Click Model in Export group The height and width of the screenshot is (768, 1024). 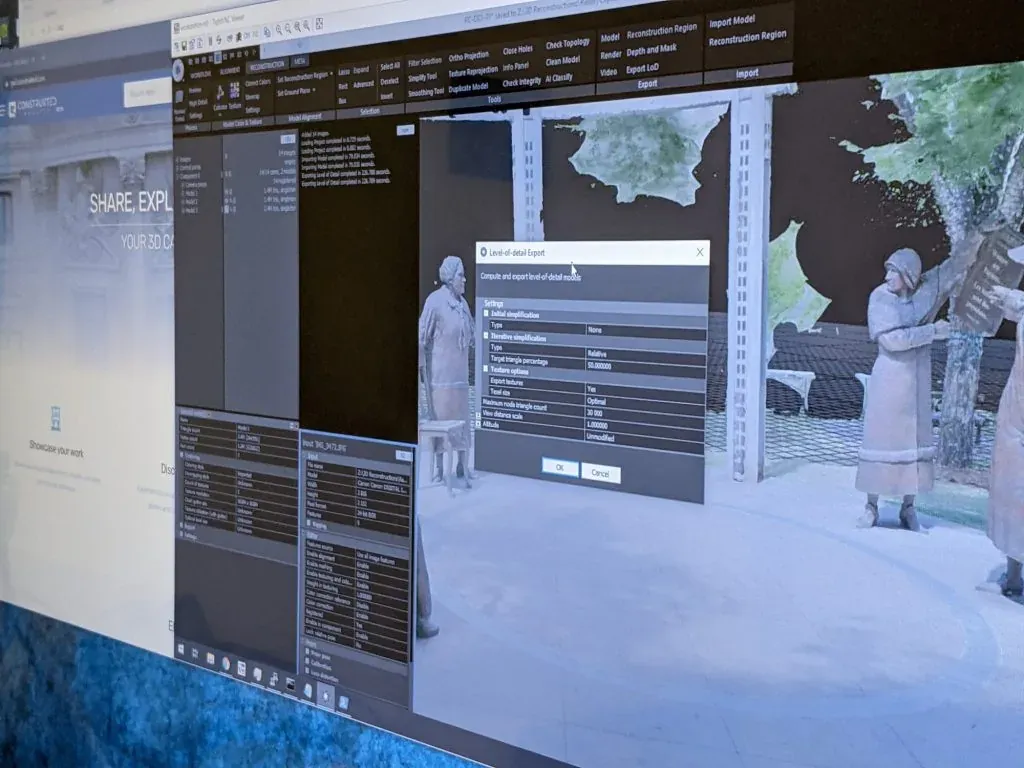tap(610, 38)
